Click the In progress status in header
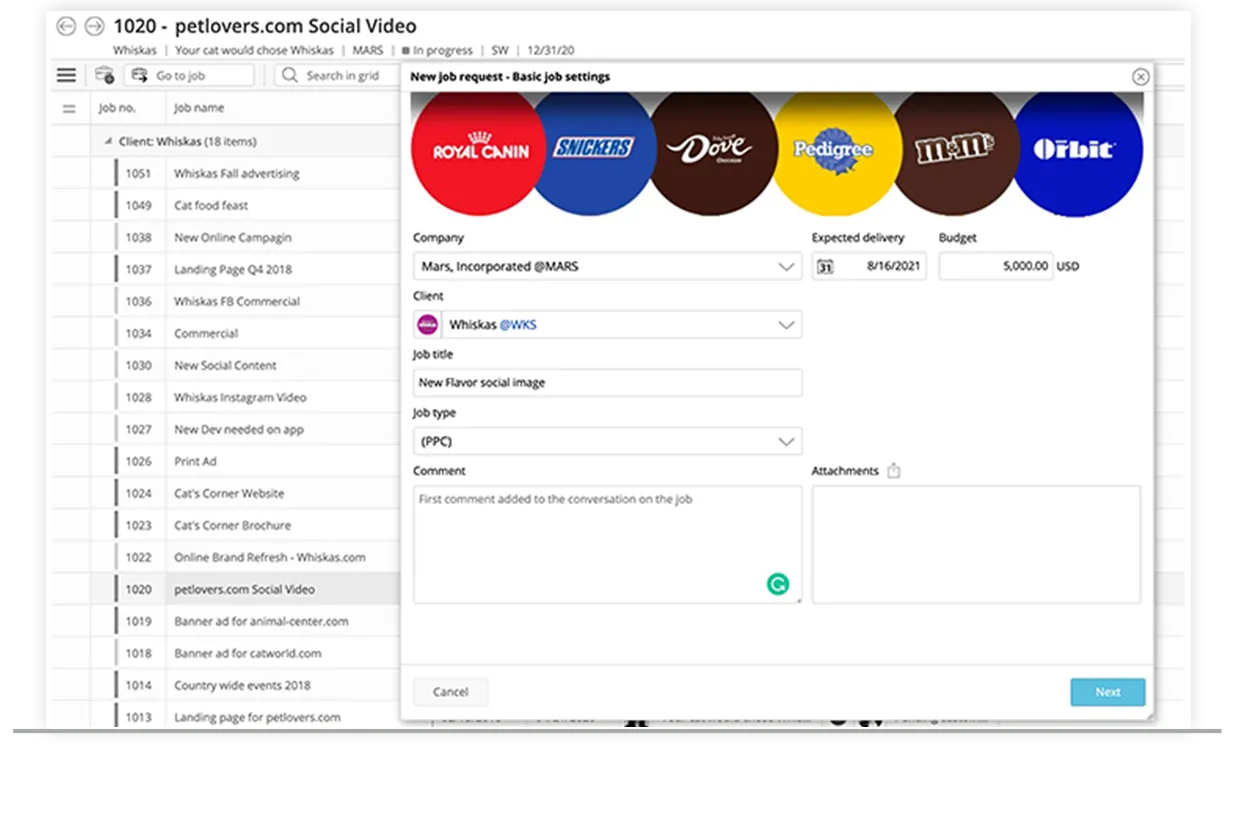This screenshot has width=1251, height=837. click(x=435, y=50)
